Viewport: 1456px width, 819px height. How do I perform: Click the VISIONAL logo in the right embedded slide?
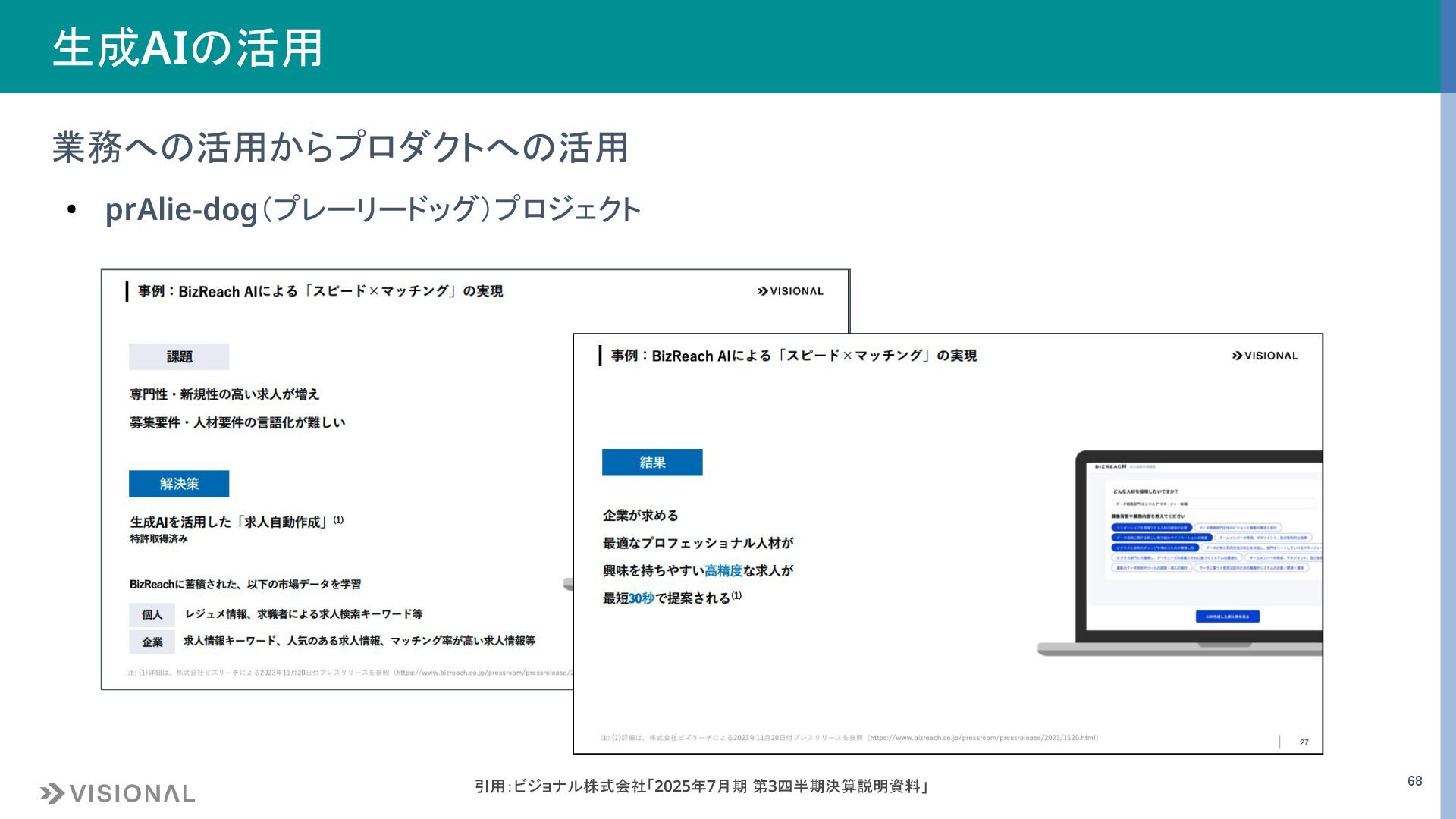[1264, 356]
